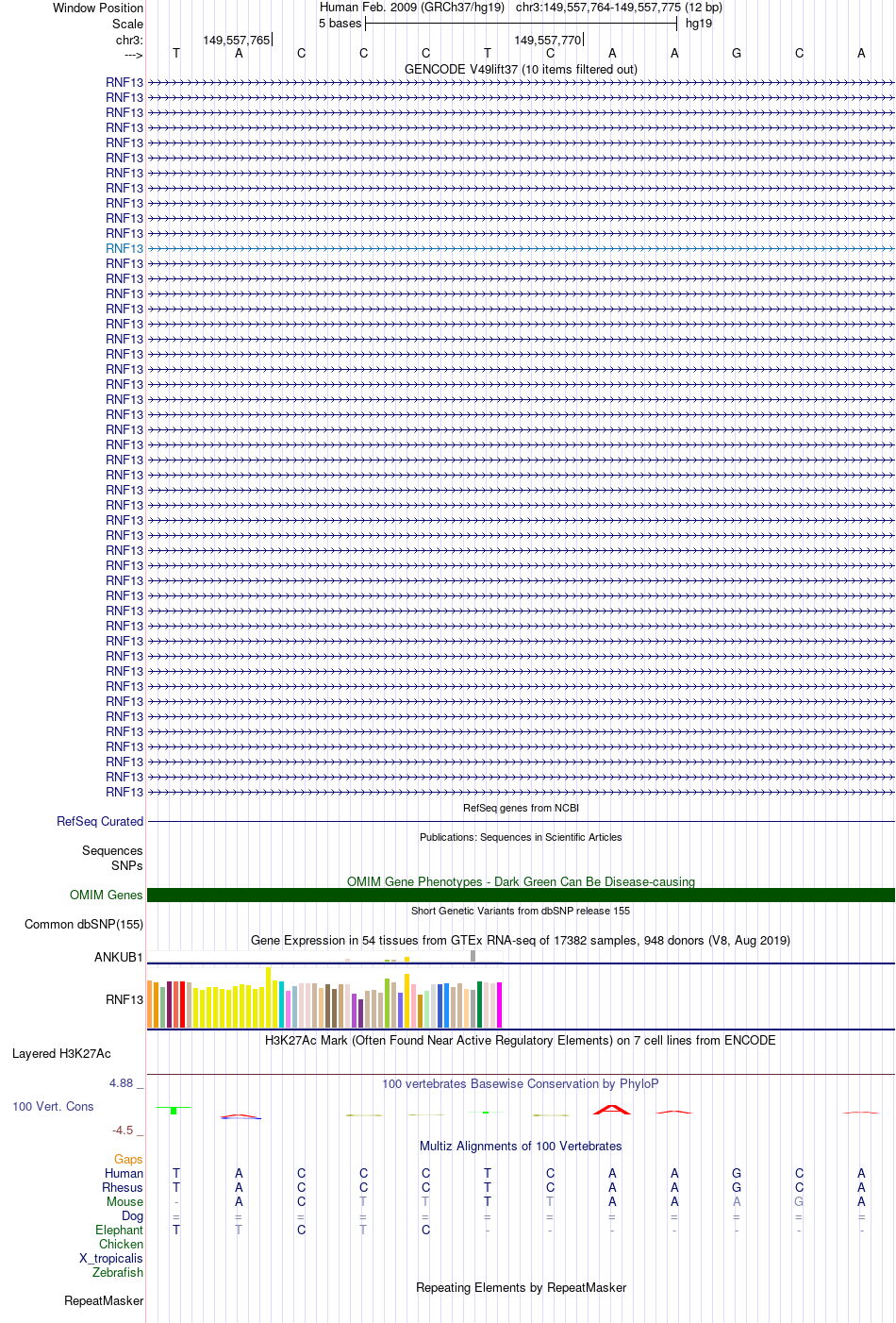This screenshot has width=896, height=1323.
Task: Open the GTEx Gene Expression track title
Action: coord(521,940)
